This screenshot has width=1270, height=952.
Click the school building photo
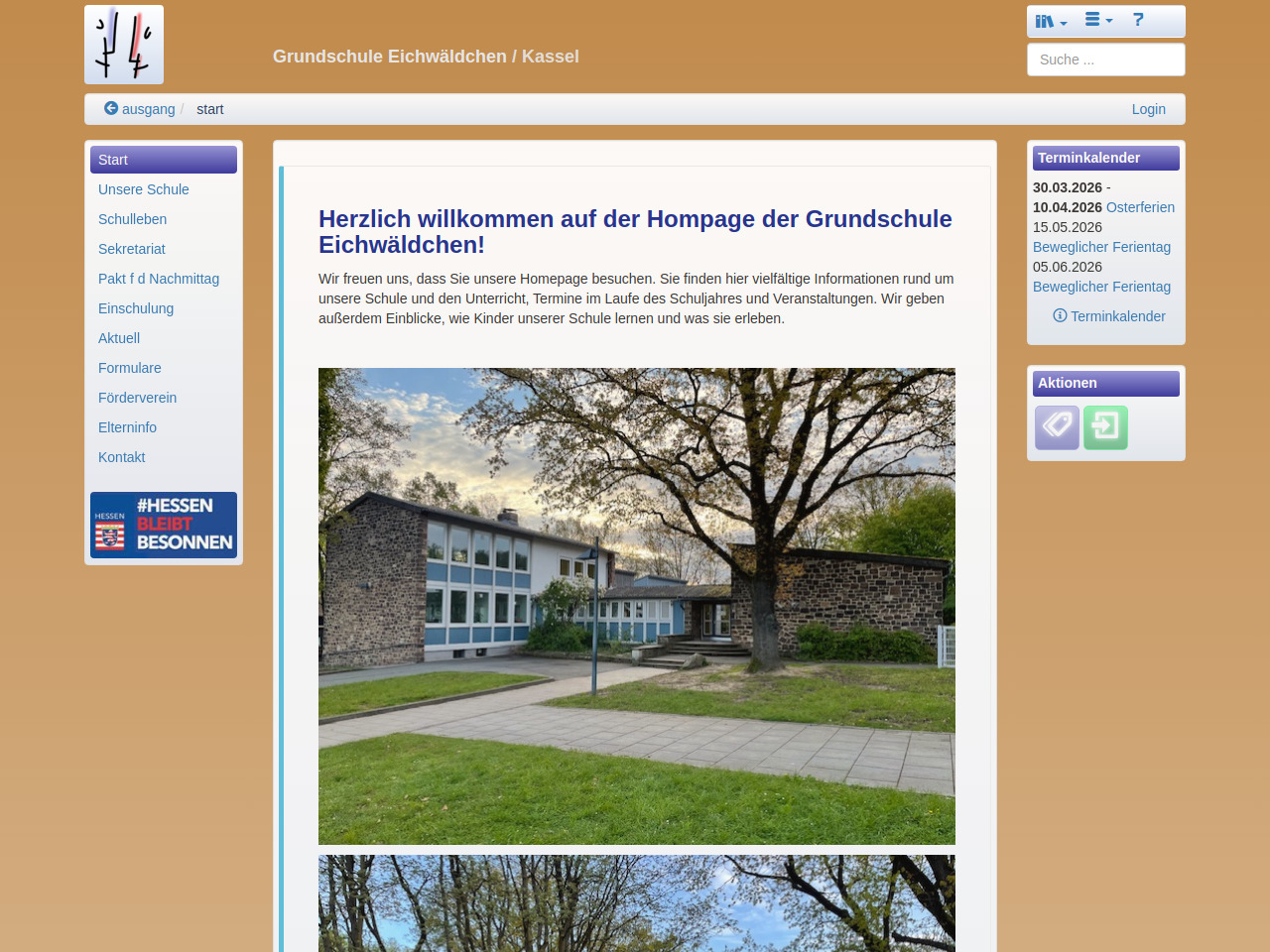636,606
